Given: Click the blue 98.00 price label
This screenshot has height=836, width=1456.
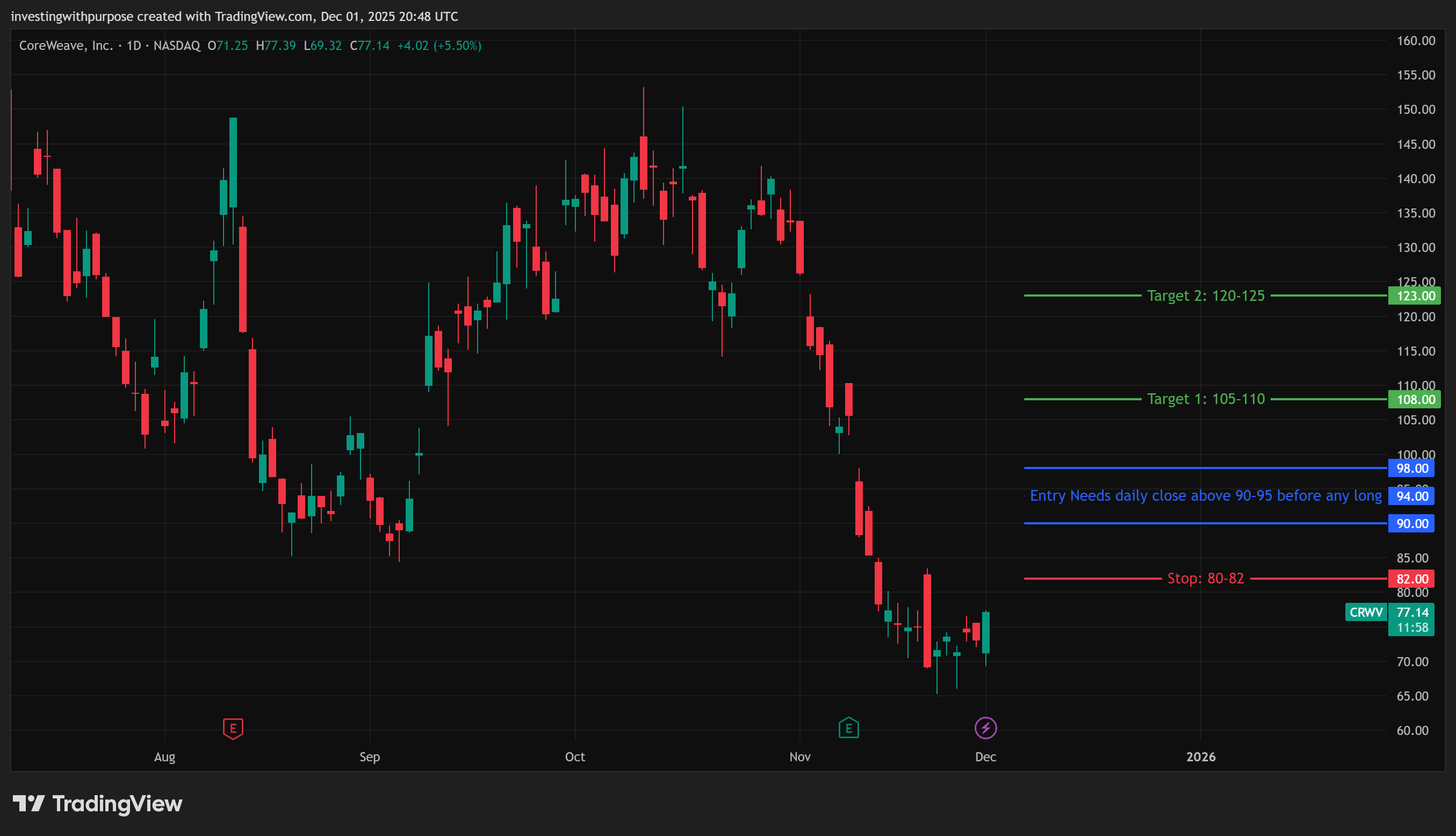Looking at the screenshot, I should [1411, 468].
